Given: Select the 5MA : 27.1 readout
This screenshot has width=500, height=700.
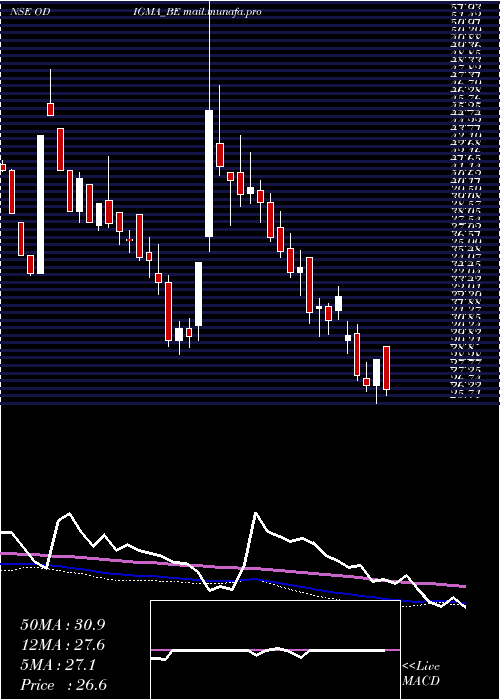Looking at the screenshot, I should (x=58, y=665).
